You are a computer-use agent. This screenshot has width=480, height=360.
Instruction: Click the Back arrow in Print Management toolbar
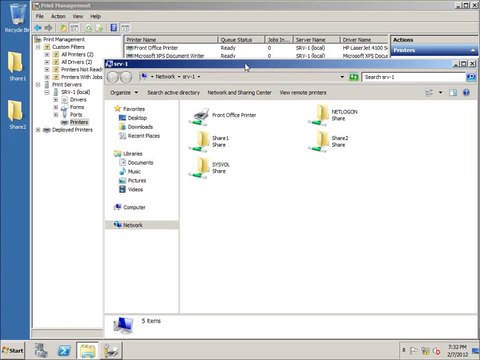pyautogui.click(x=38, y=28)
